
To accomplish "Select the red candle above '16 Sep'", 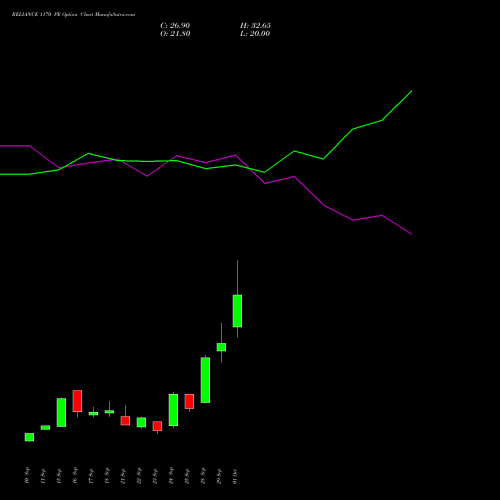I will (x=77, y=401).
